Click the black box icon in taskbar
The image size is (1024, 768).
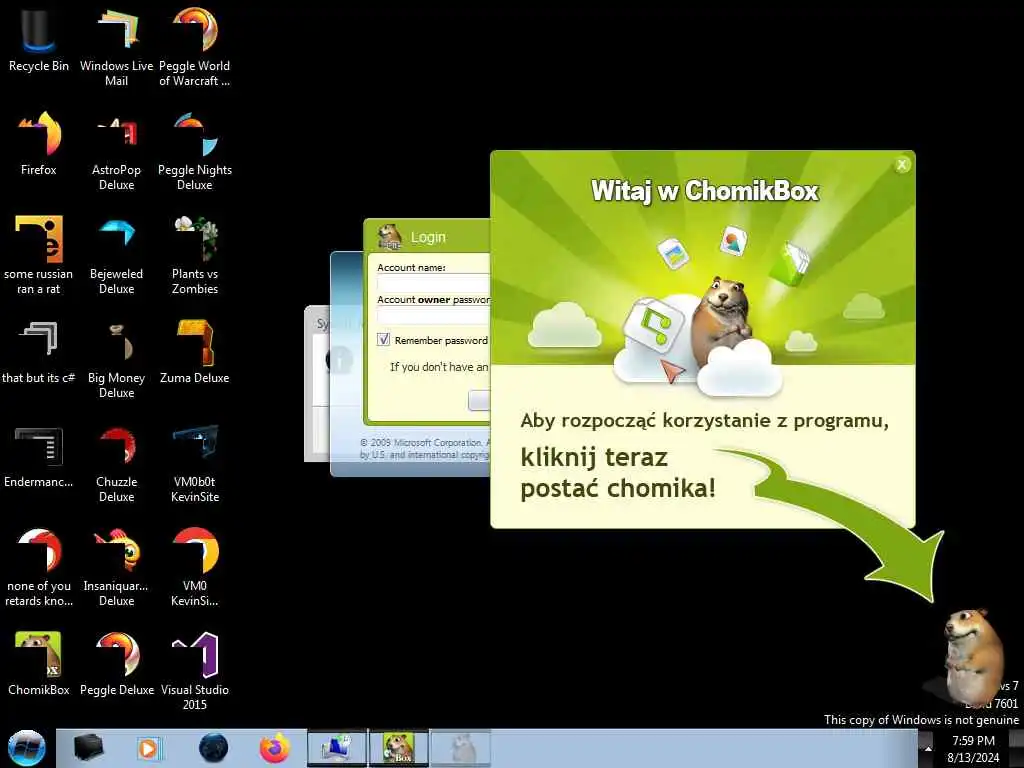pos(89,748)
